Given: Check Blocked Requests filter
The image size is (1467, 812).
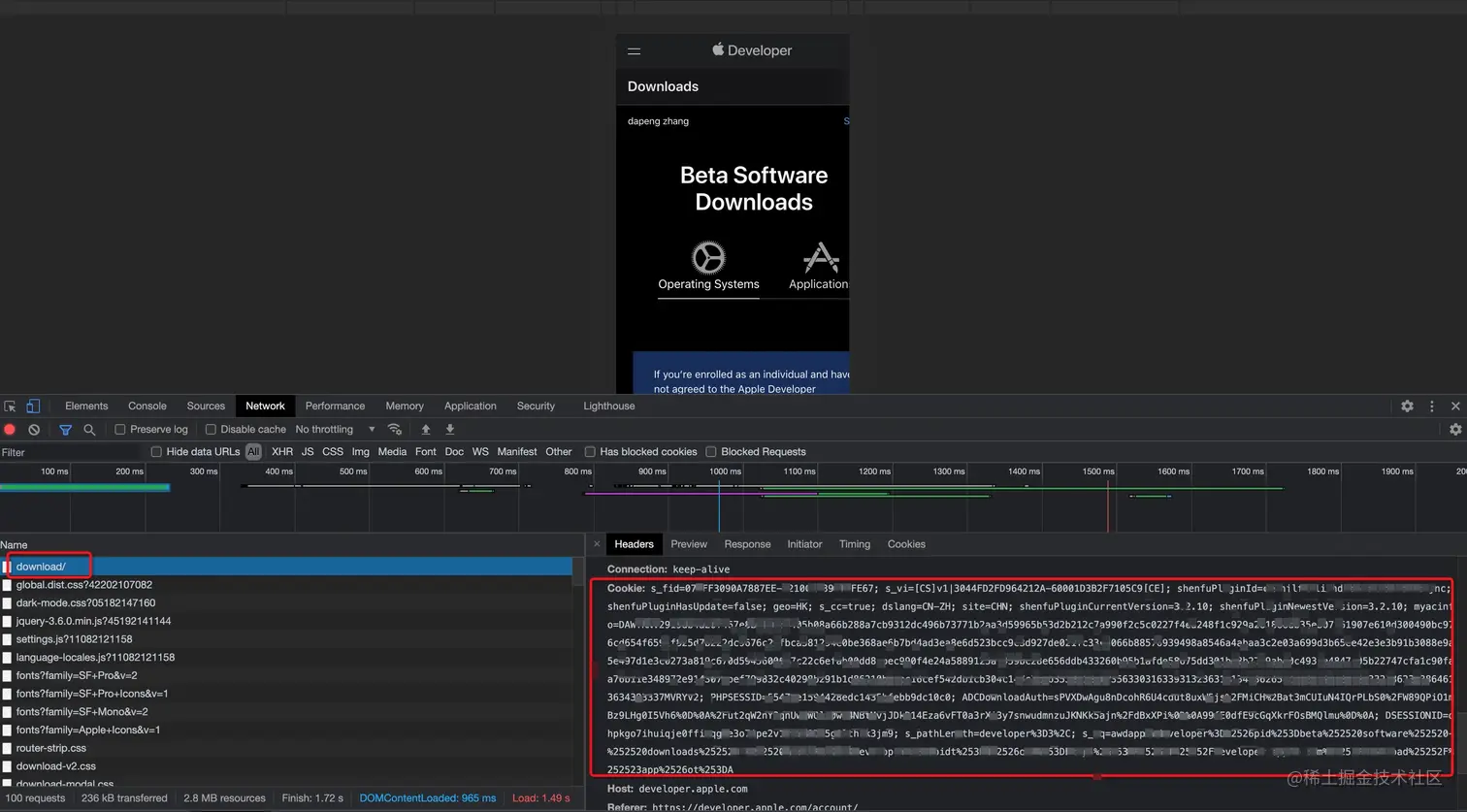Looking at the screenshot, I should click(711, 452).
